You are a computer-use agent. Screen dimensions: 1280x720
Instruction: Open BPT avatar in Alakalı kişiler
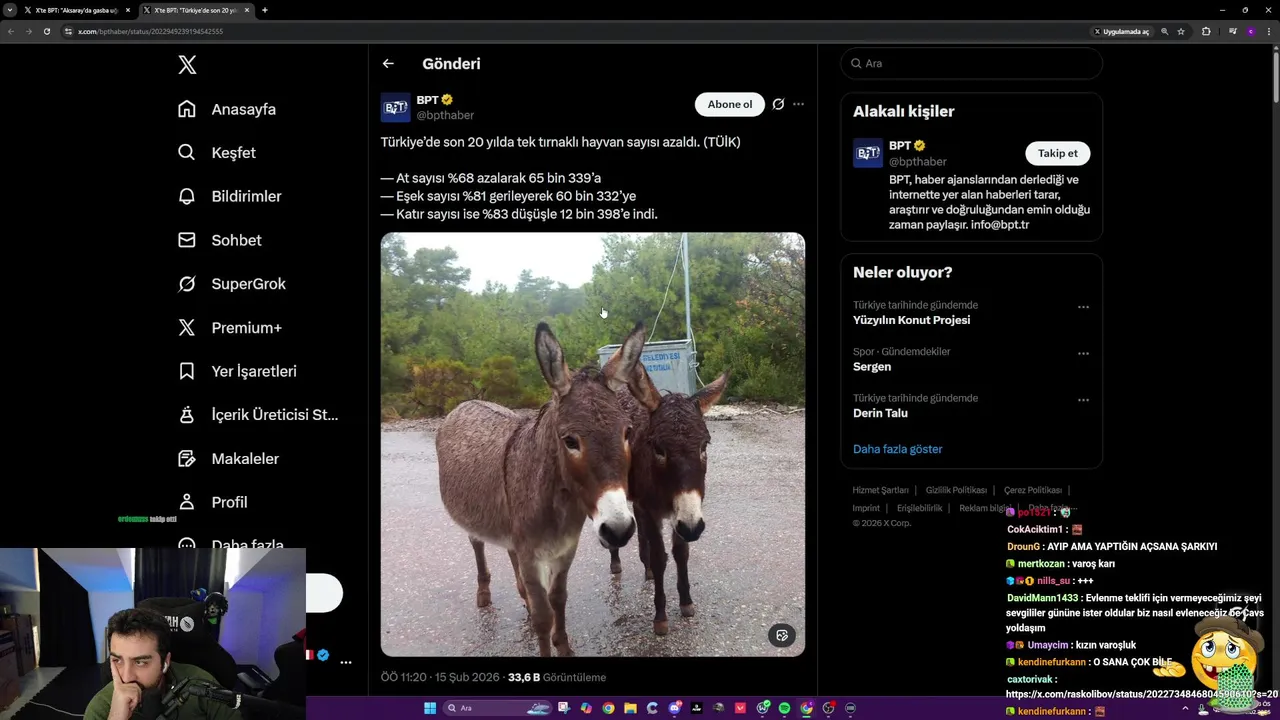click(868, 153)
